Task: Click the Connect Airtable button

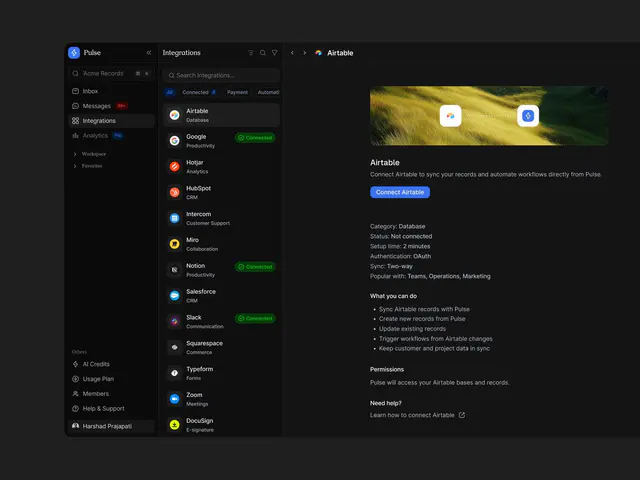Action: pos(400,192)
